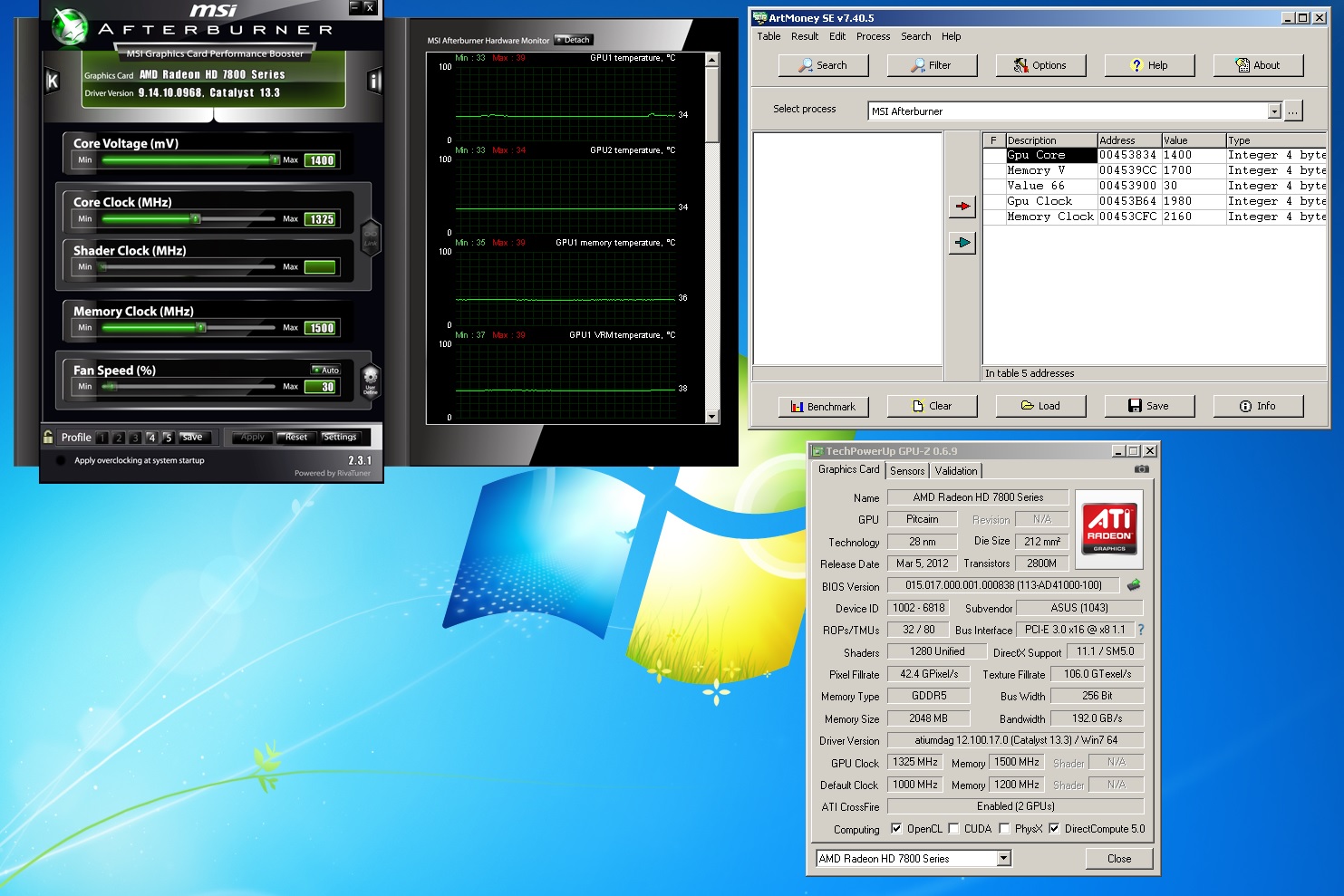The width and height of the screenshot is (1344, 896).
Task: Click ArtMoney About button
Action: tap(1258, 65)
